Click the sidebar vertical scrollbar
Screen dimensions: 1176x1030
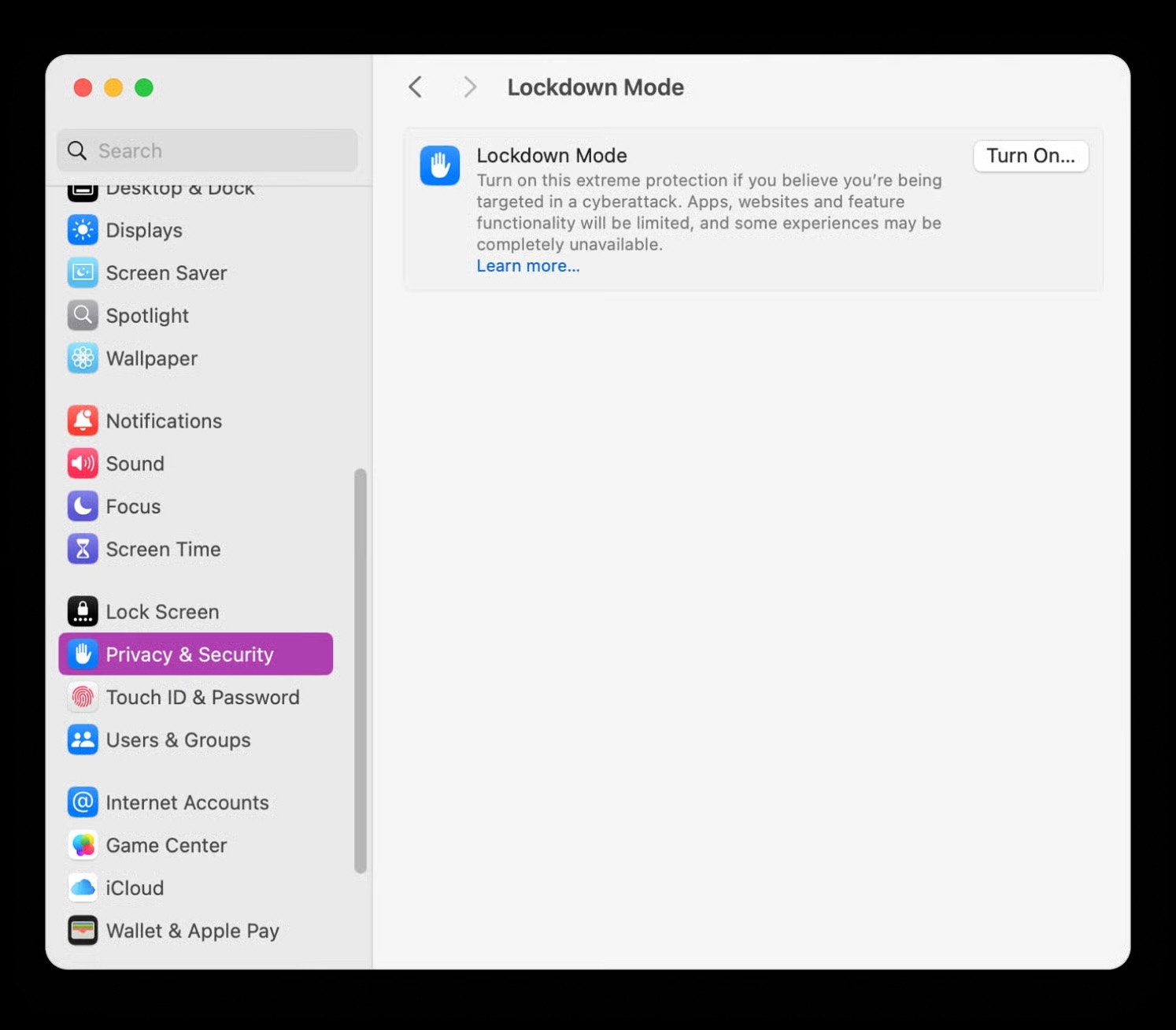[361, 671]
